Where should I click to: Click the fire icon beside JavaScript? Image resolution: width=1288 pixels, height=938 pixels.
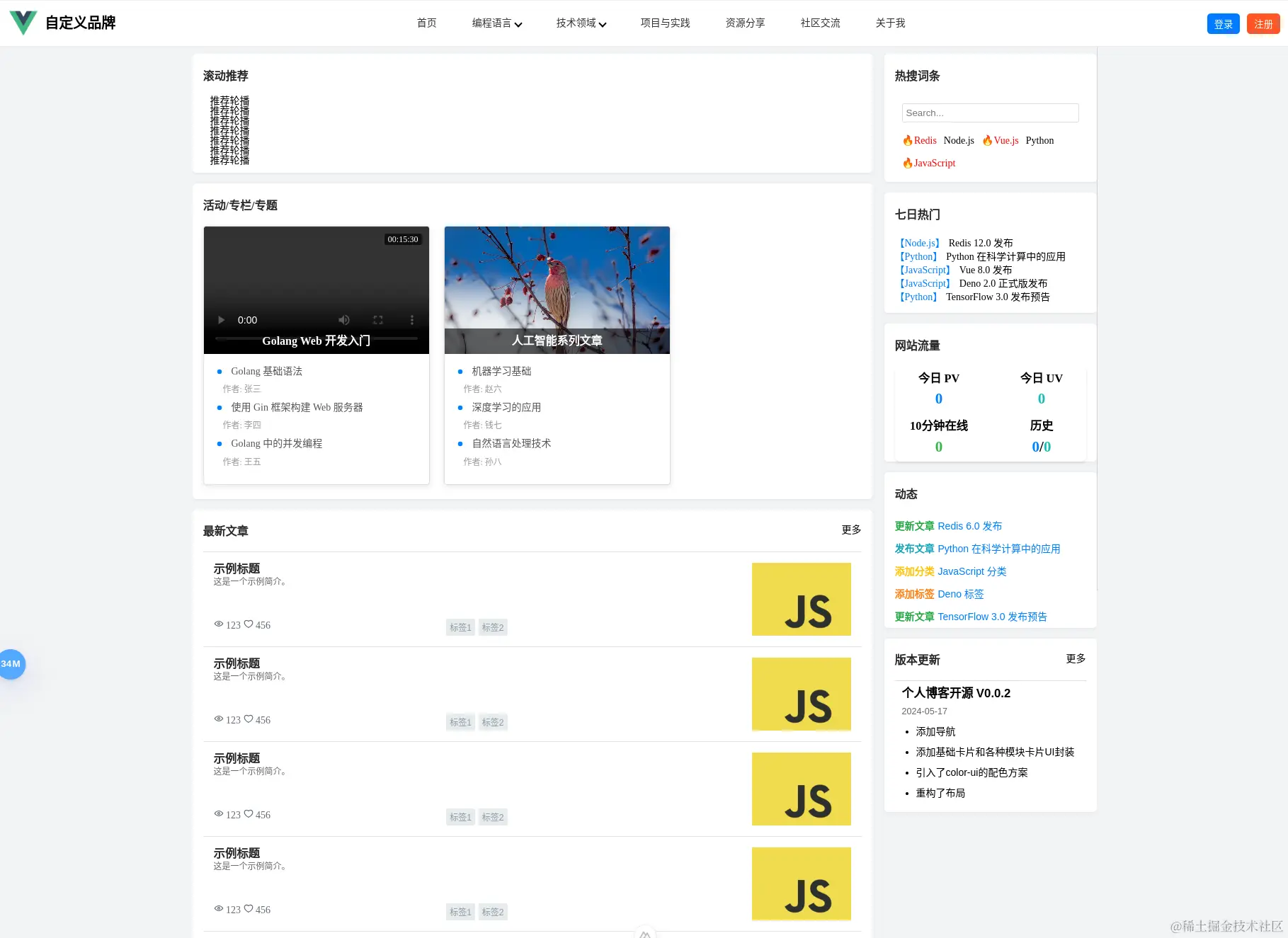point(908,163)
